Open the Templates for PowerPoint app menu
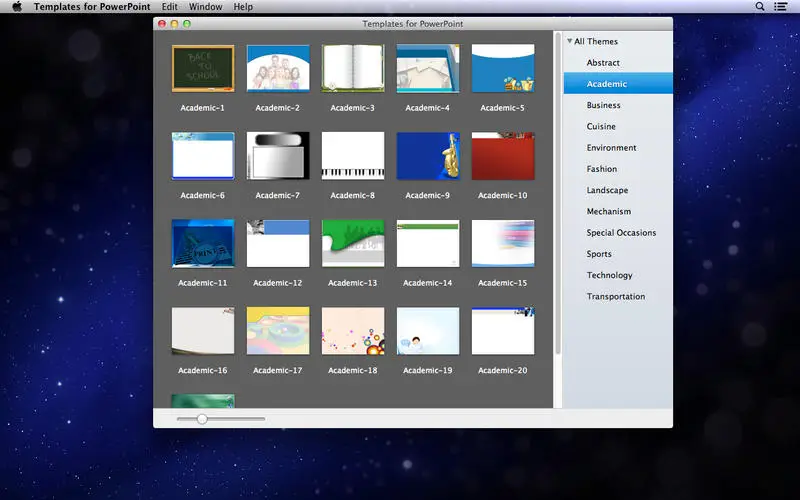Image resolution: width=800 pixels, height=500 pixels. click(91, 7)
